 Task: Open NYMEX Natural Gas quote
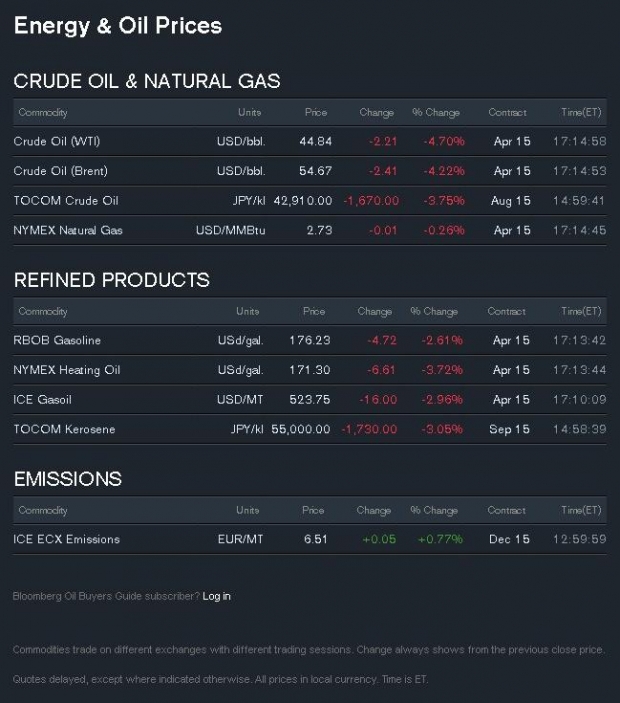[68, 230]
